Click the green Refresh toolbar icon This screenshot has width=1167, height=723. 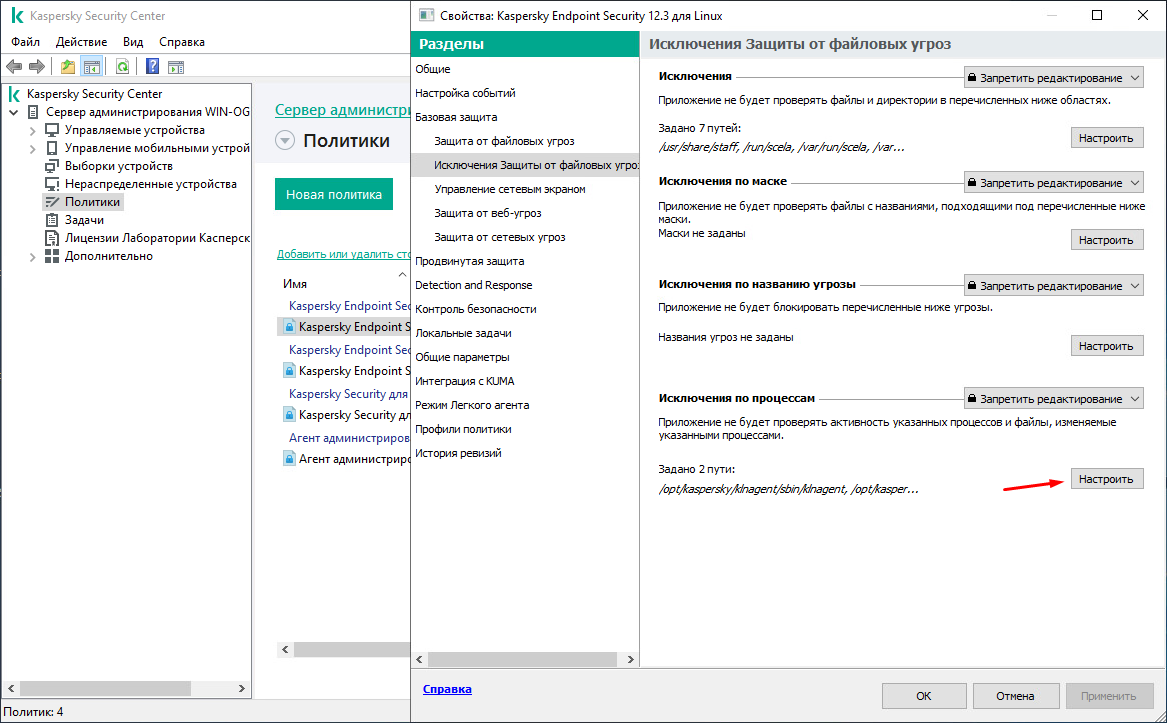tap(122, 67)
